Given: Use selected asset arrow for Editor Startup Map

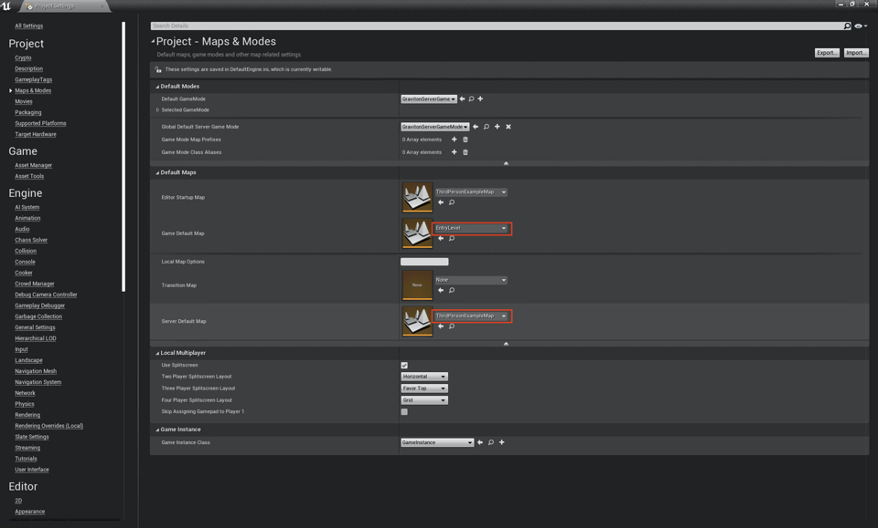Looking at the screenshot, I should coord(441,202).
